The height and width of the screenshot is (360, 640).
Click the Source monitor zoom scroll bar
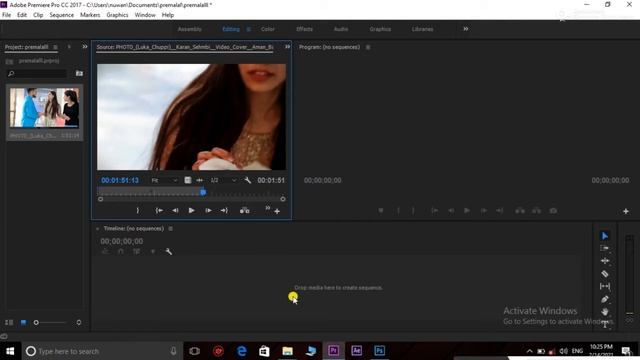pyautogui.click(x=191, y=199)
